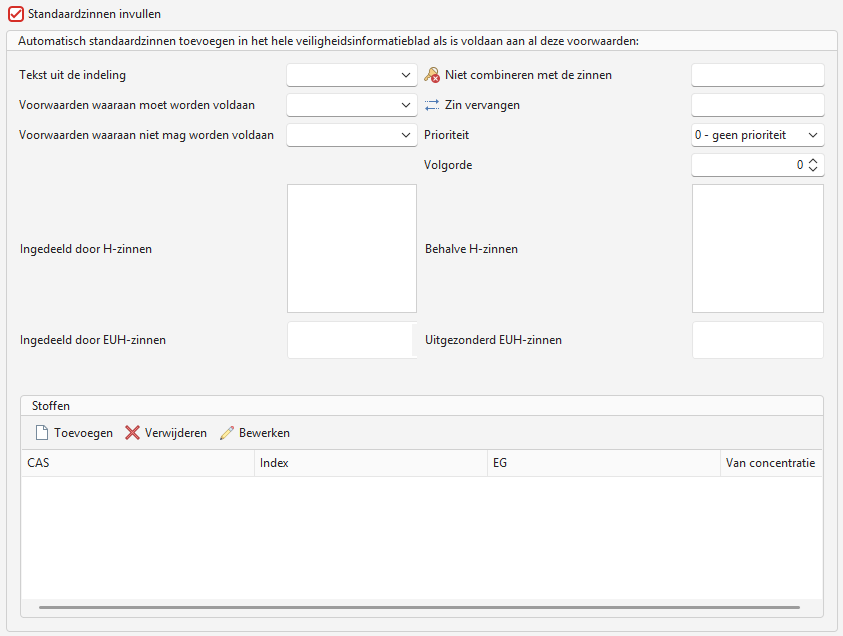
Task: Open the Prioriteit dropdown
Action: click(758, 135)
